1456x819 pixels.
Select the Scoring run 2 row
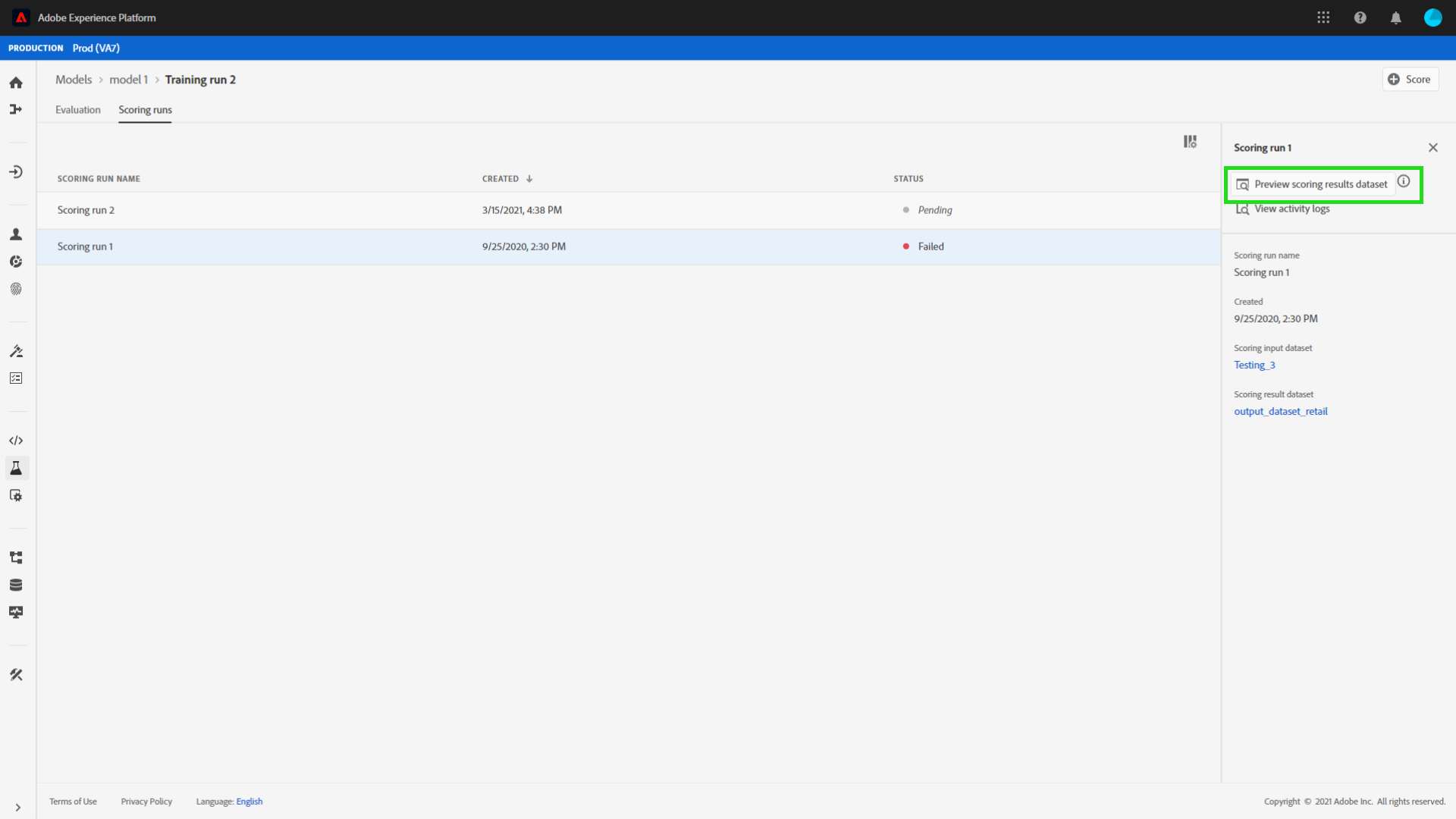click(86, 210)
